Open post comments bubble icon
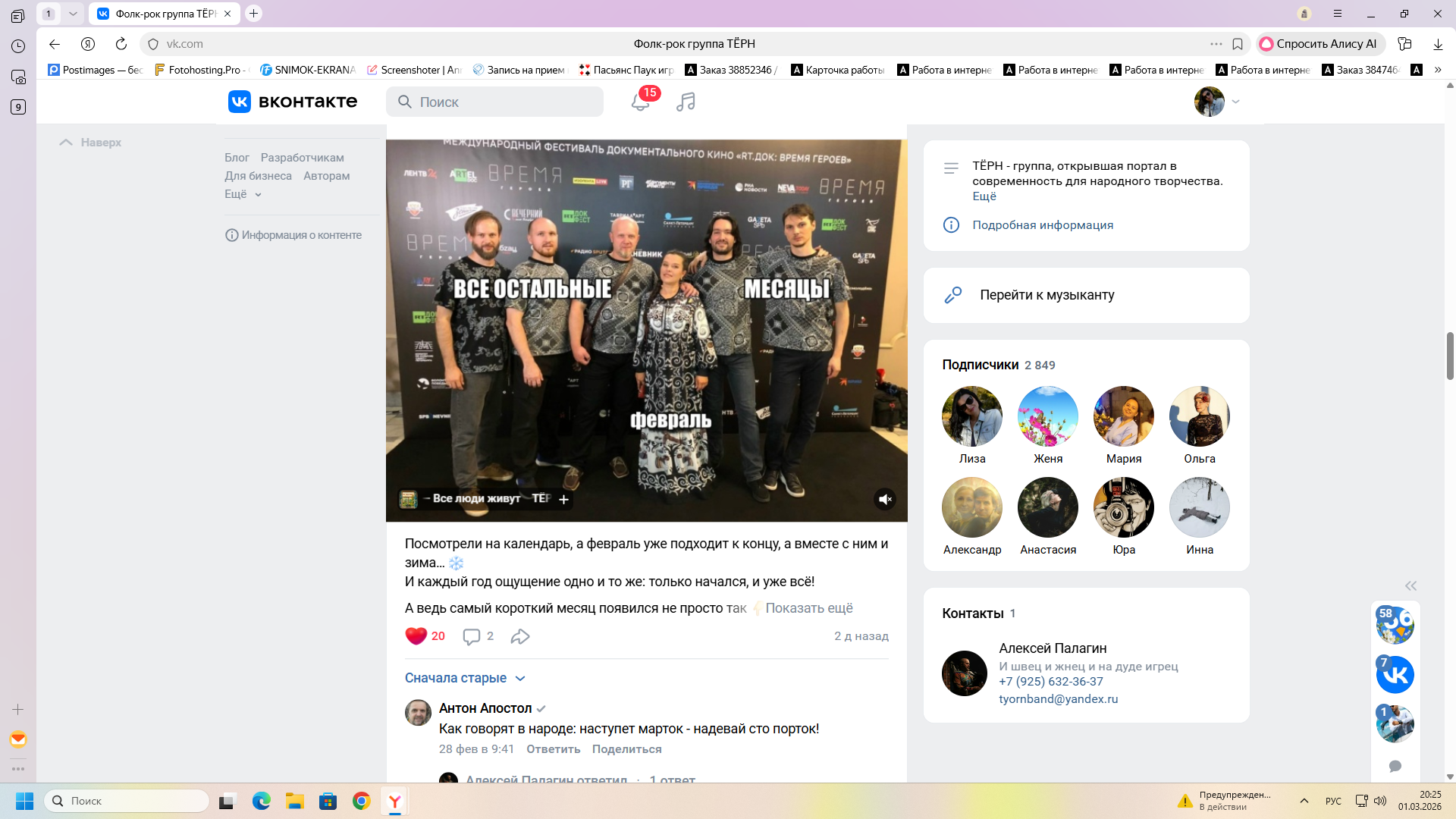 pyautogui.click(x=471, y=636)
